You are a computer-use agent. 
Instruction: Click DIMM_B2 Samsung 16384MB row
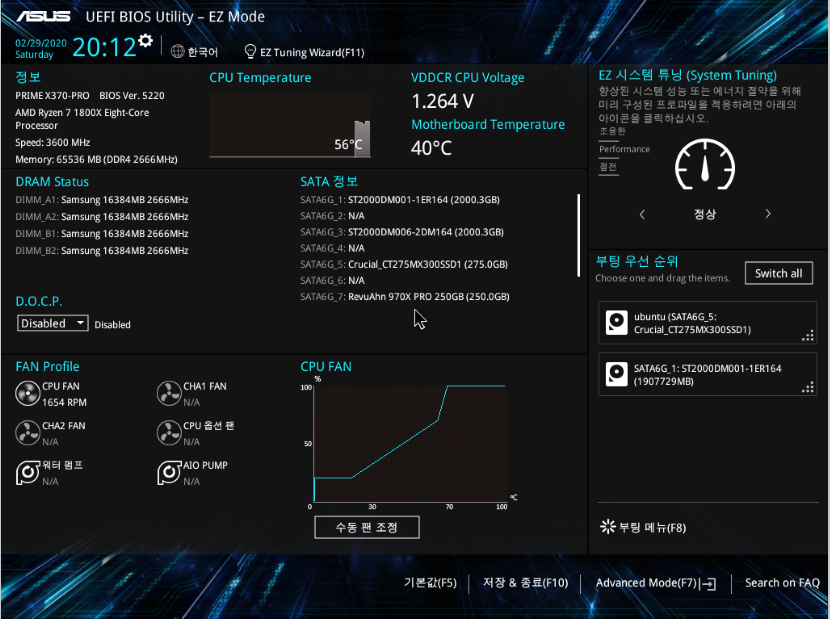coord(102,250)
